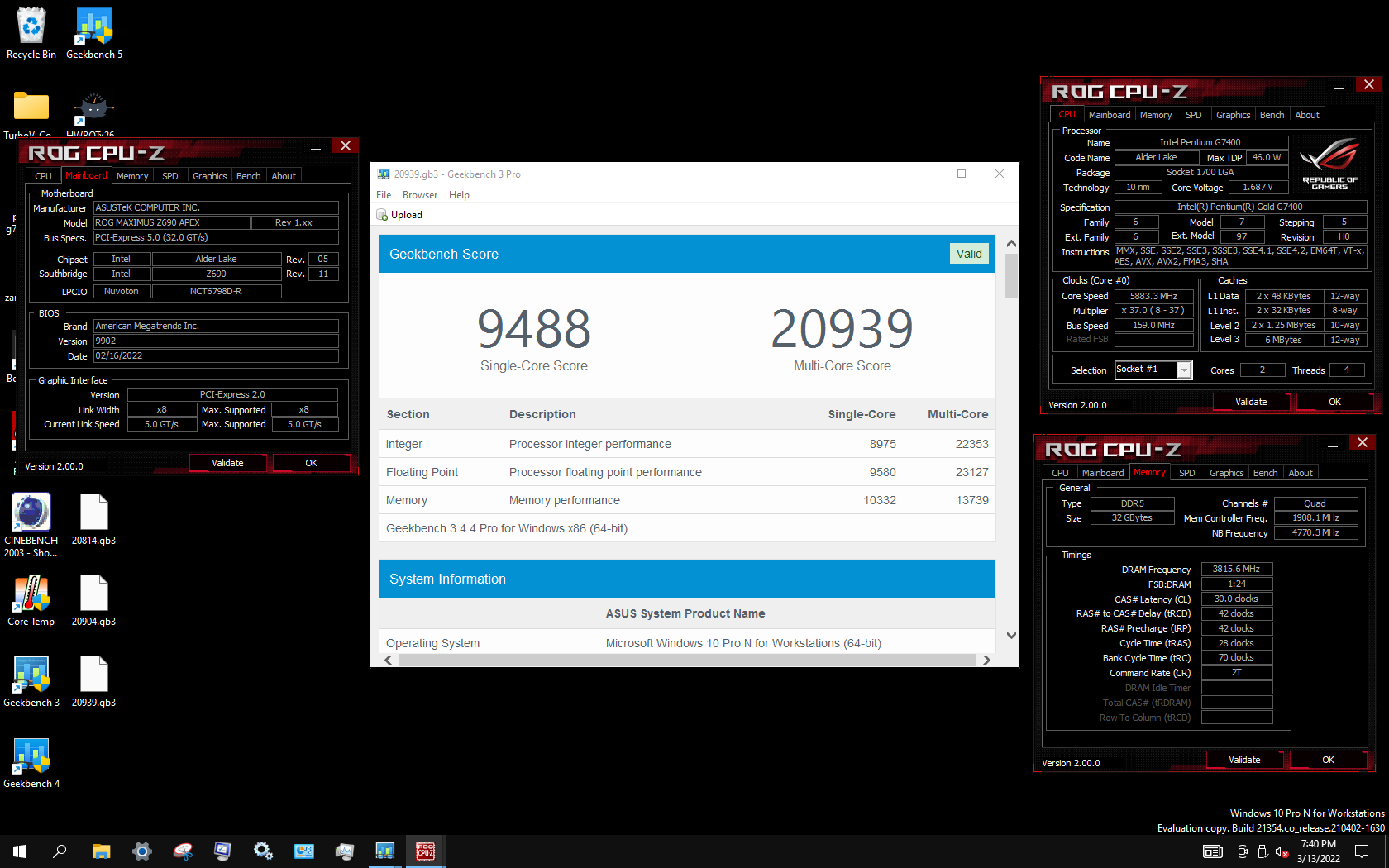Select the 20939.gb3 file on desktop
1389x868 pixels.
pyautogui.click(x=93, y=682)
